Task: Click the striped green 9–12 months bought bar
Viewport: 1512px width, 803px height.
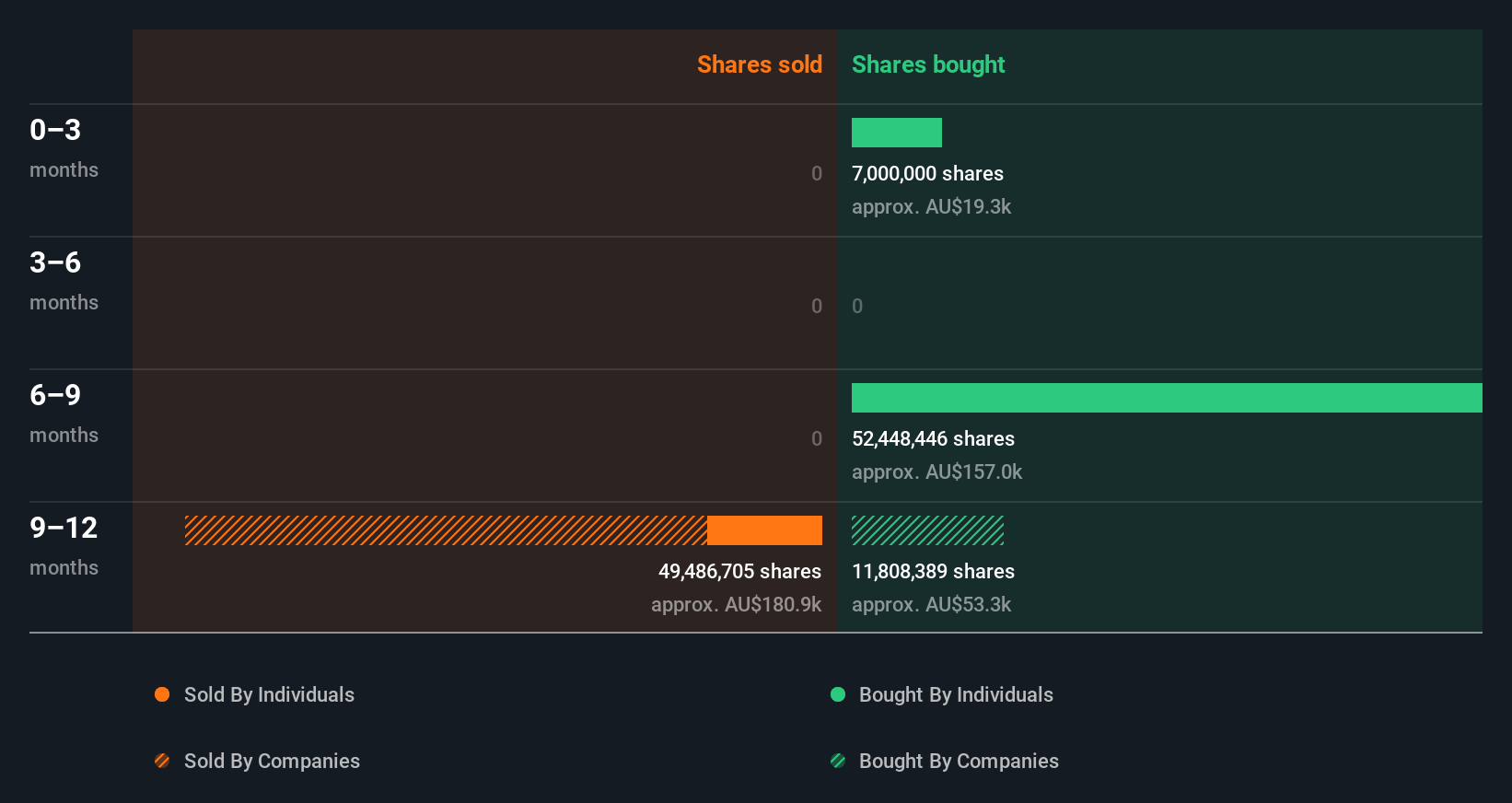Action: (927, 530)
